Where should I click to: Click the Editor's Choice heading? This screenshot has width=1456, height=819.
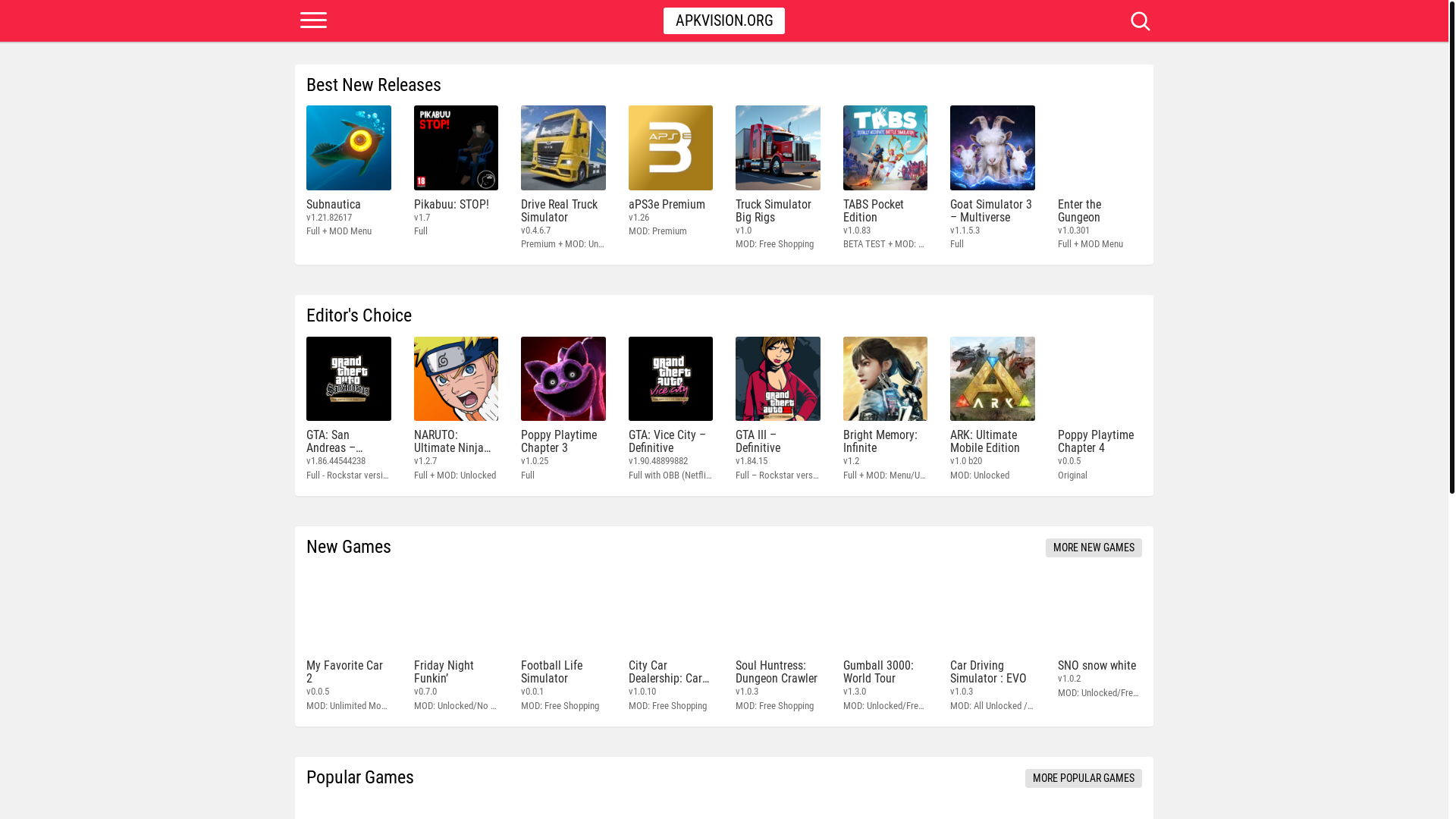point(359,315)
